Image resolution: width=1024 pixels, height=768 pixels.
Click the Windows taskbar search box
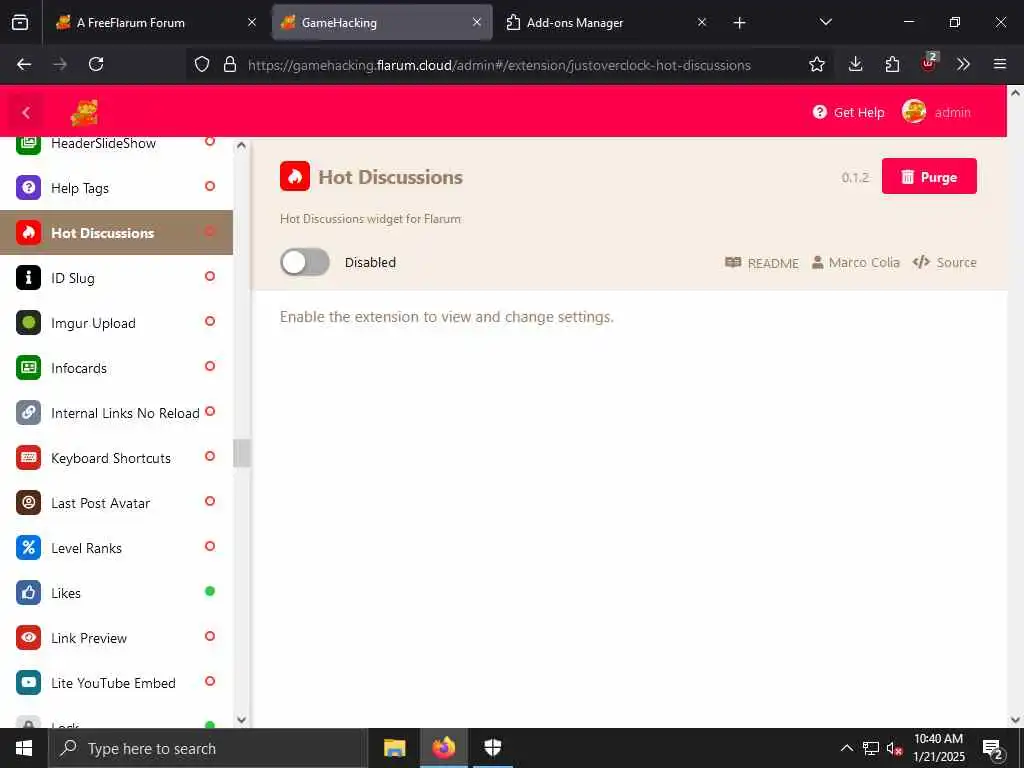(x=208, y=748)
